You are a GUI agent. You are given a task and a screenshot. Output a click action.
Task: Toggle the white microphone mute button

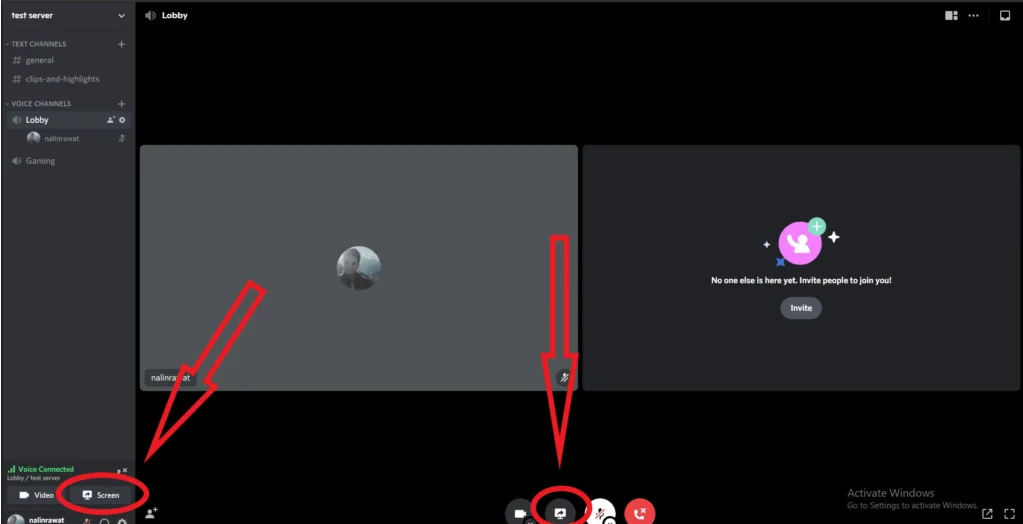[599, 513]
